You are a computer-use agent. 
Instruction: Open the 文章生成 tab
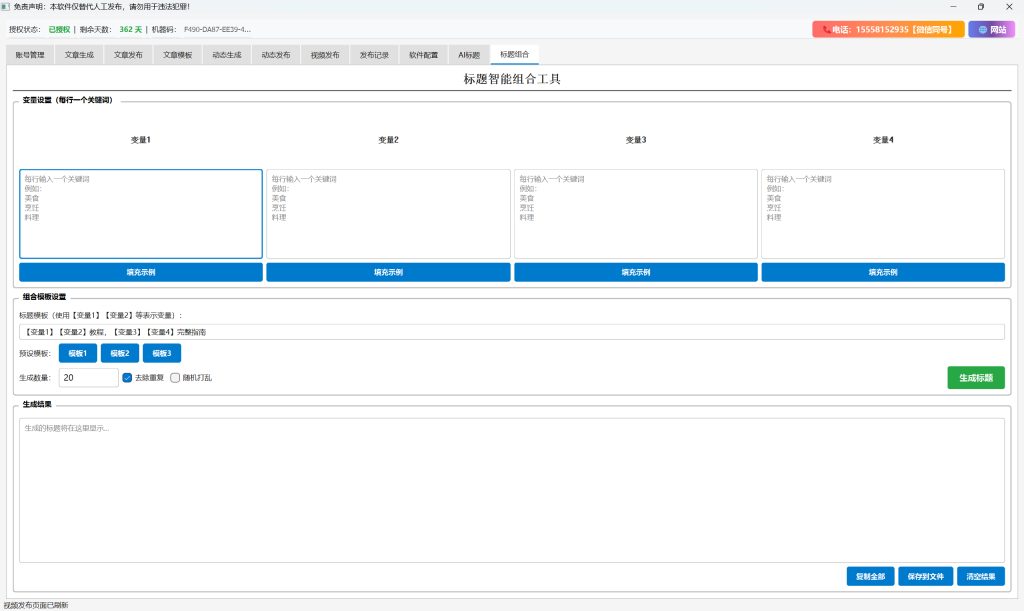(79, 55)
